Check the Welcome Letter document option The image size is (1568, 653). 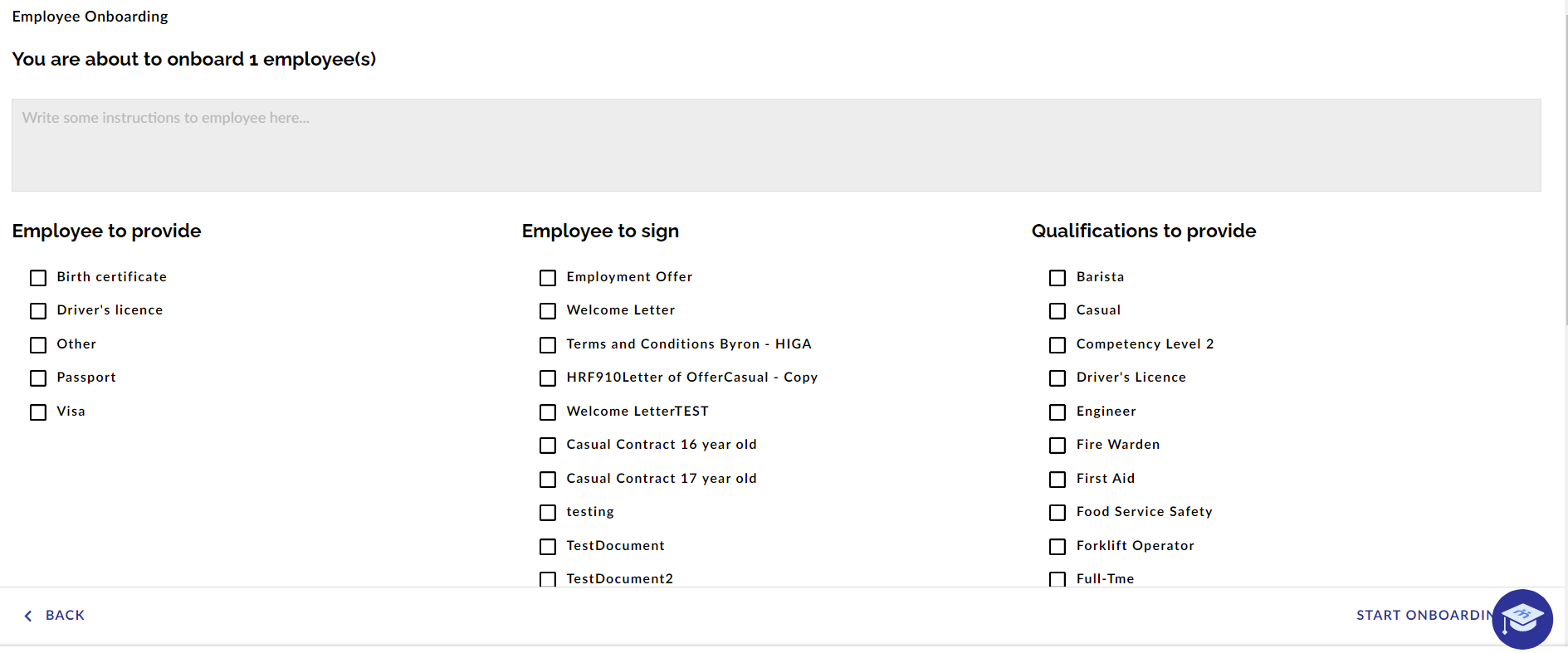[548, 311]
